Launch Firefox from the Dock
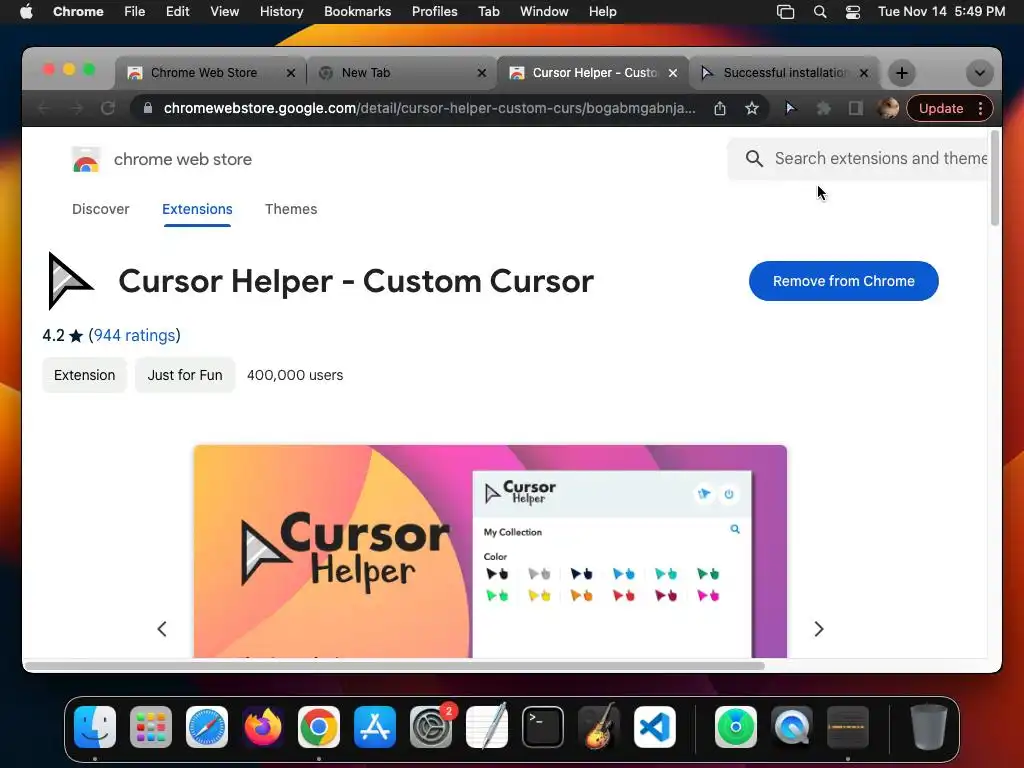Screen dimensions: 1024x768 (x=263, y=726)
